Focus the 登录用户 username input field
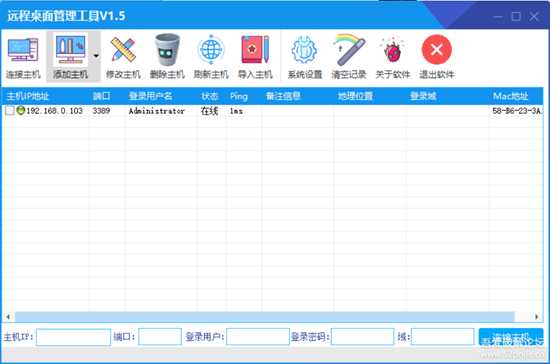This screenshot has height=364, width=550. [258, 337]
